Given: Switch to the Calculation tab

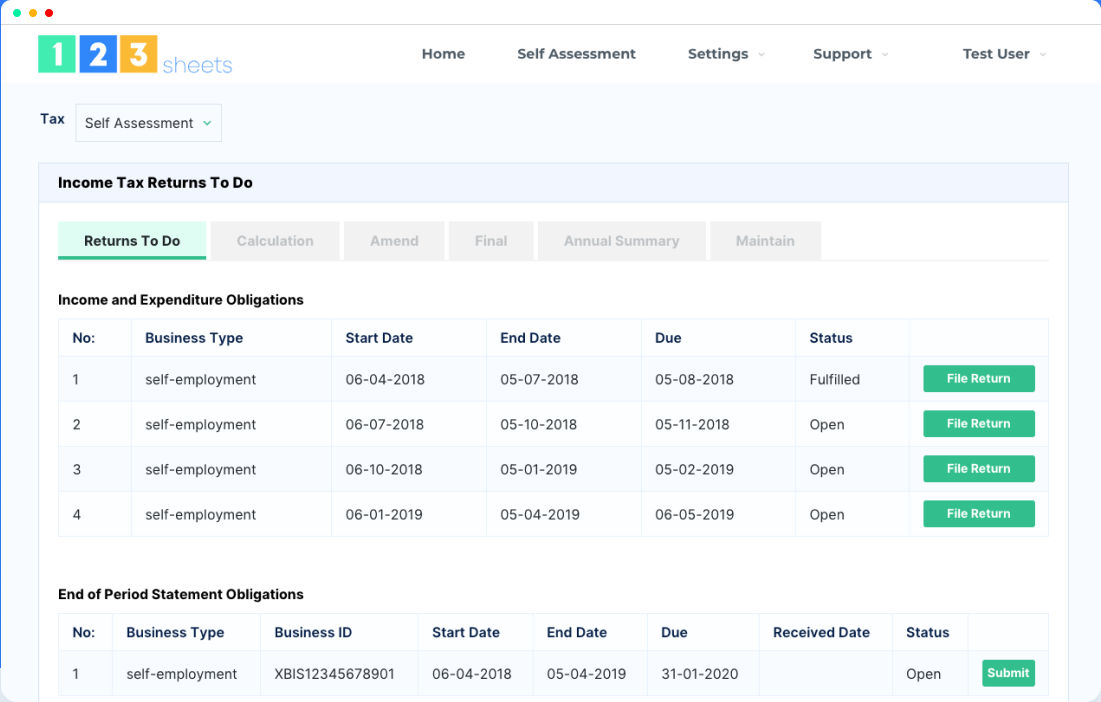Looking at the screenshot, I should tap(275, 240).
